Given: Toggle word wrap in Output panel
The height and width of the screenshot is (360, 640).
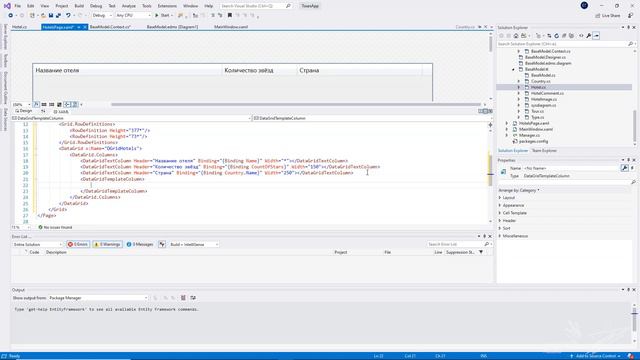Looking at the screenshot, I should click(193, 298).
